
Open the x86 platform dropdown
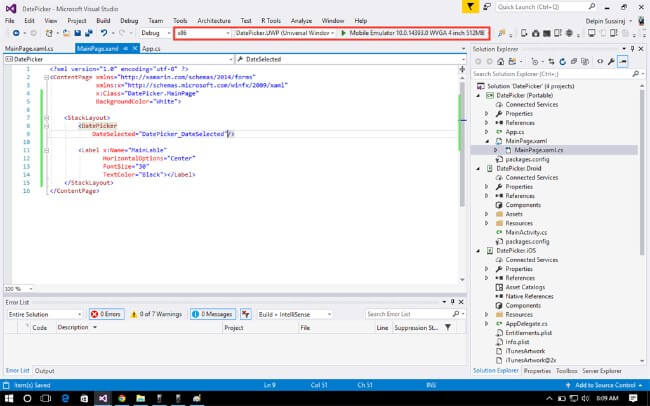tap(200, 33)
